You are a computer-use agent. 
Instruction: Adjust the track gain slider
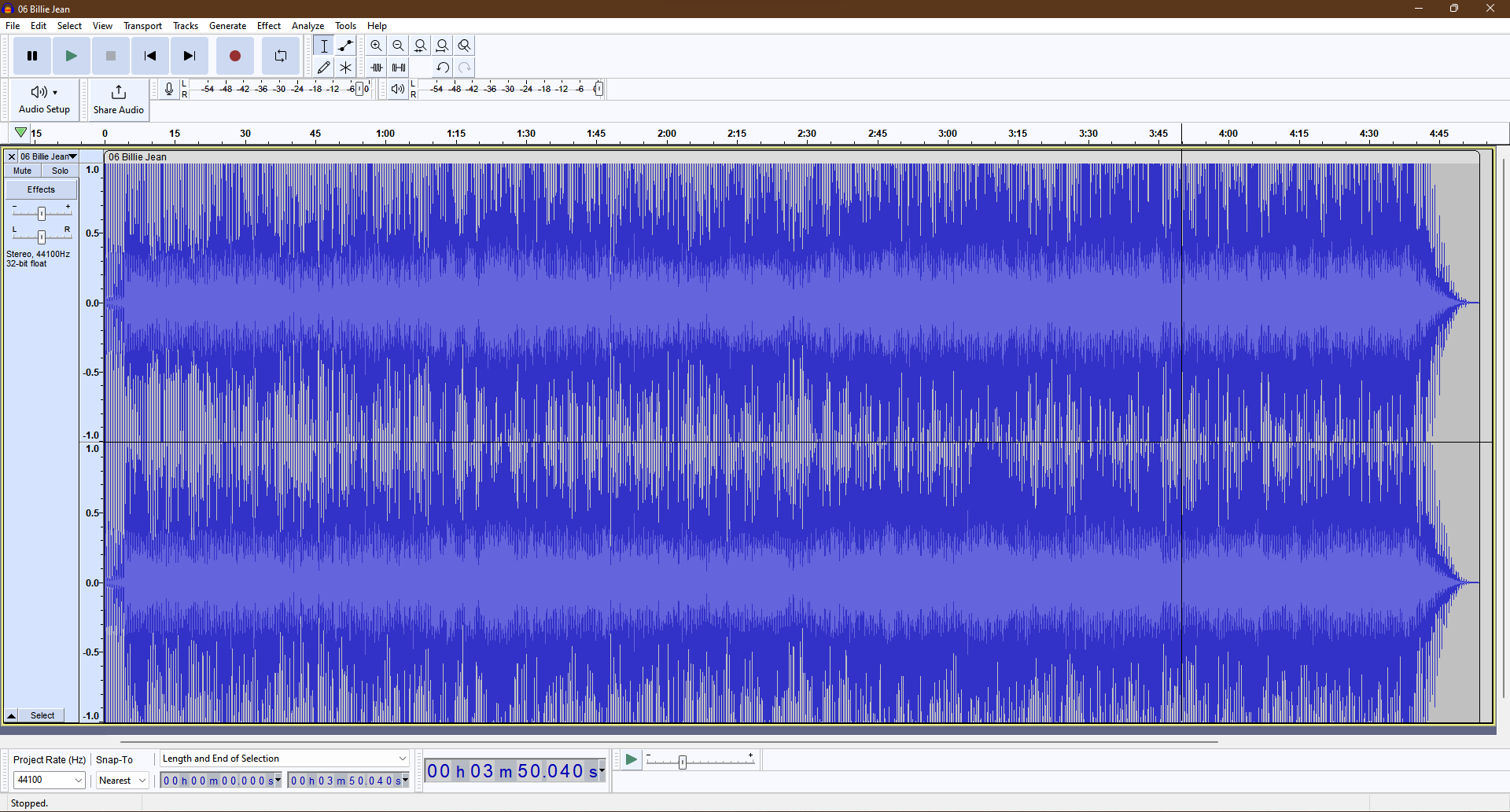click(x=42, y=213)
